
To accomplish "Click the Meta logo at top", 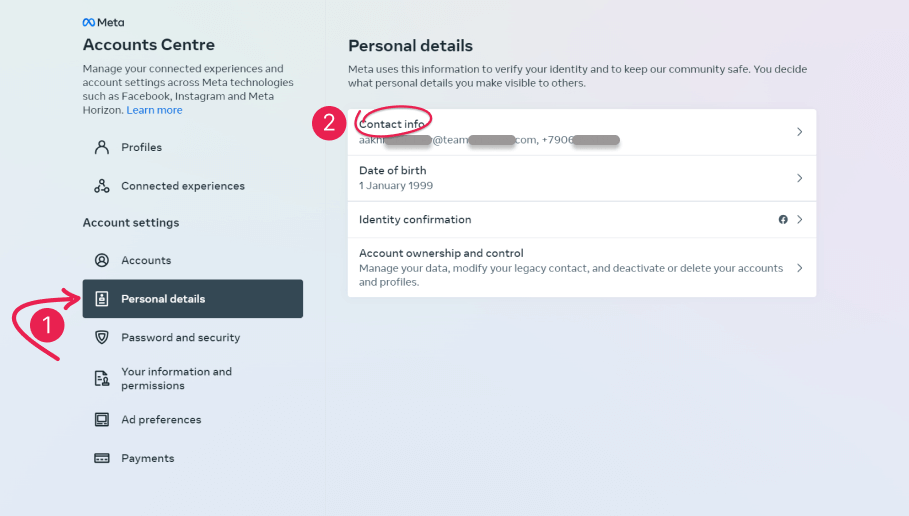I will pos(103,23).
